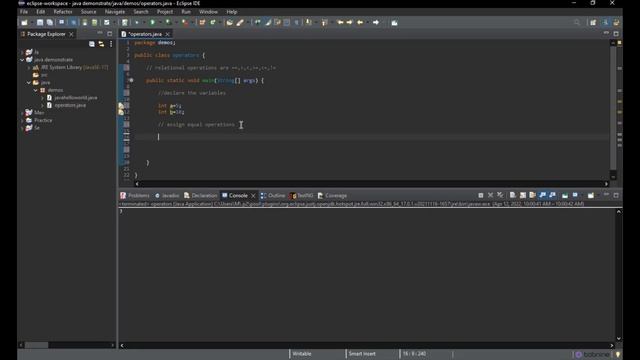Click Remove Launch (X) in Console toolbar
Image resolution: width=640 pixels, height=360 pixels.
point(491,196)
